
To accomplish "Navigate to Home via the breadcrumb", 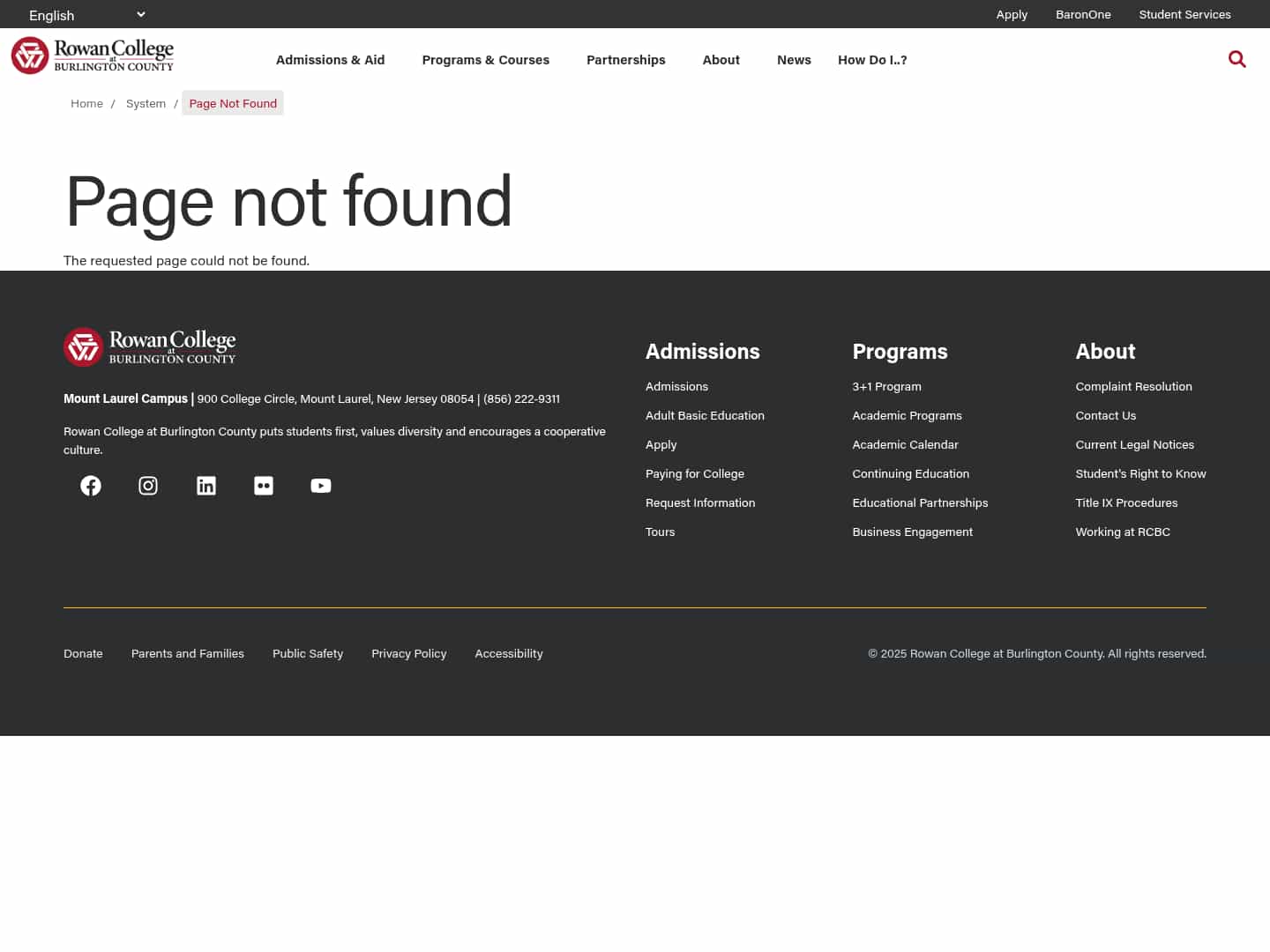I will [86, 103].
